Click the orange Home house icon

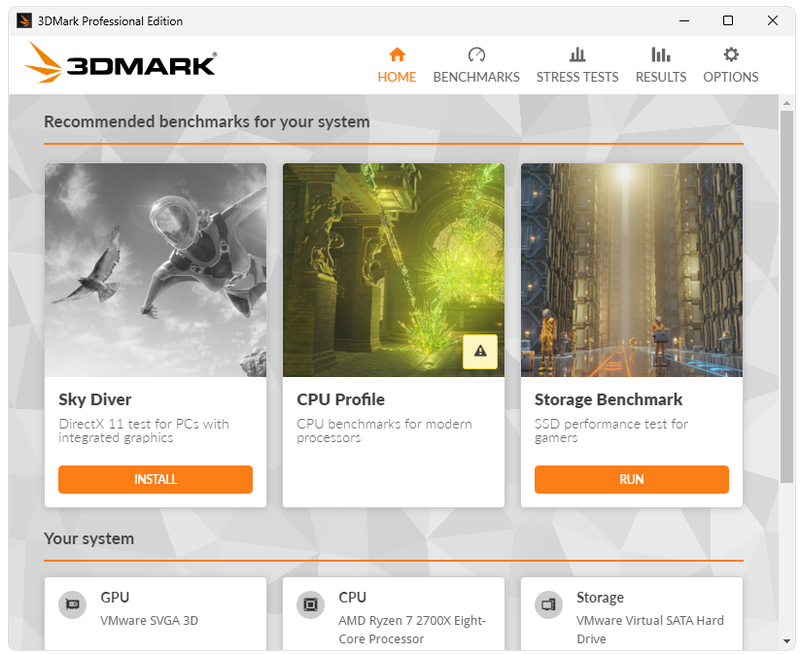[x=397, y=54]
